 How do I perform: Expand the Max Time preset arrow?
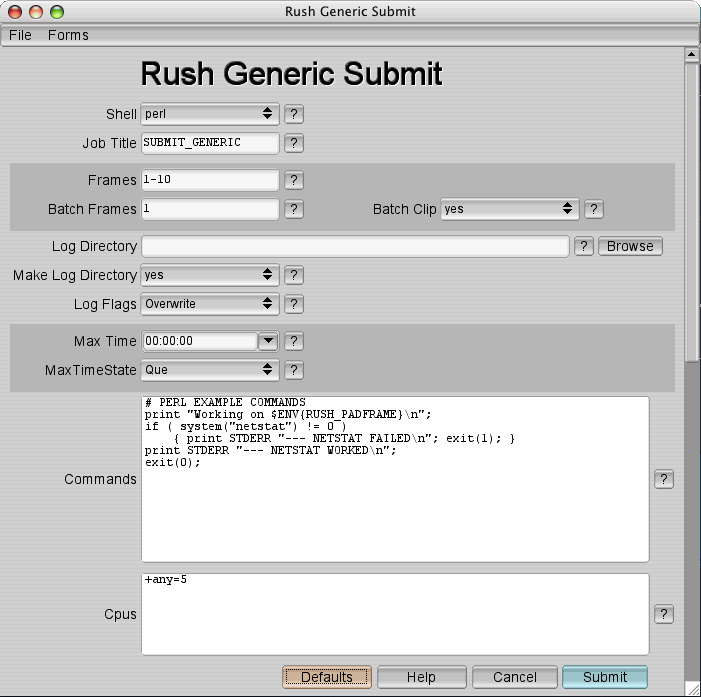click(x=268, y=341)
